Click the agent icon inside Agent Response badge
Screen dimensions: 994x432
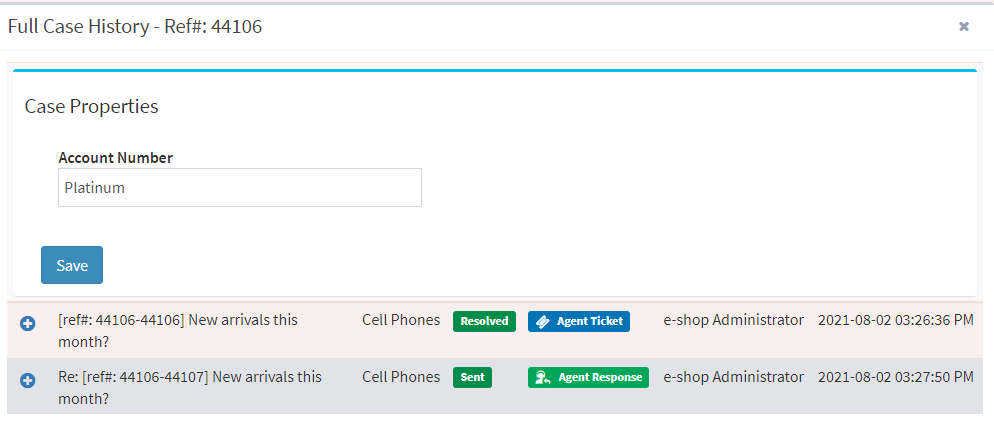pyautogui.click(x=543, y=377)
